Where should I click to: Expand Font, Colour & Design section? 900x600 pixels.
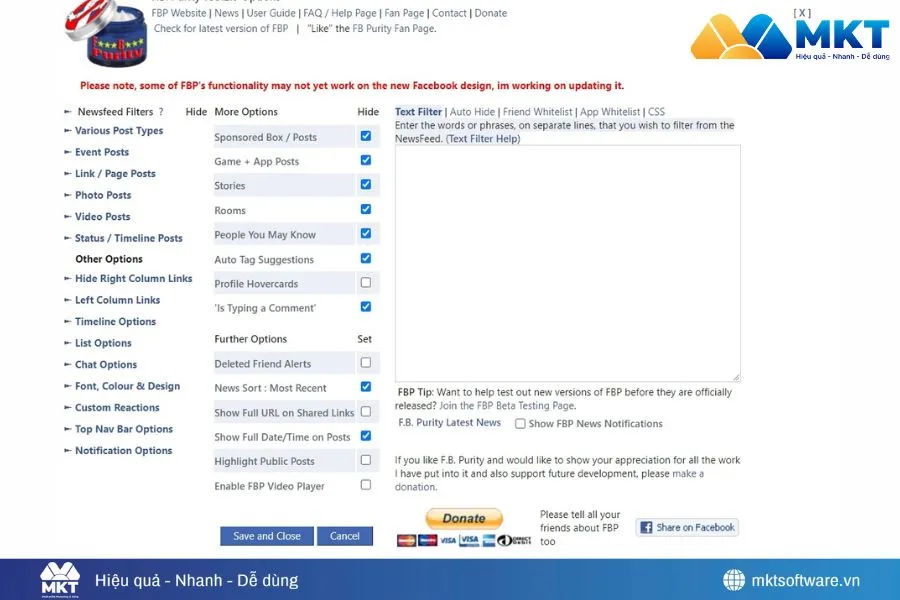(127, 386)
